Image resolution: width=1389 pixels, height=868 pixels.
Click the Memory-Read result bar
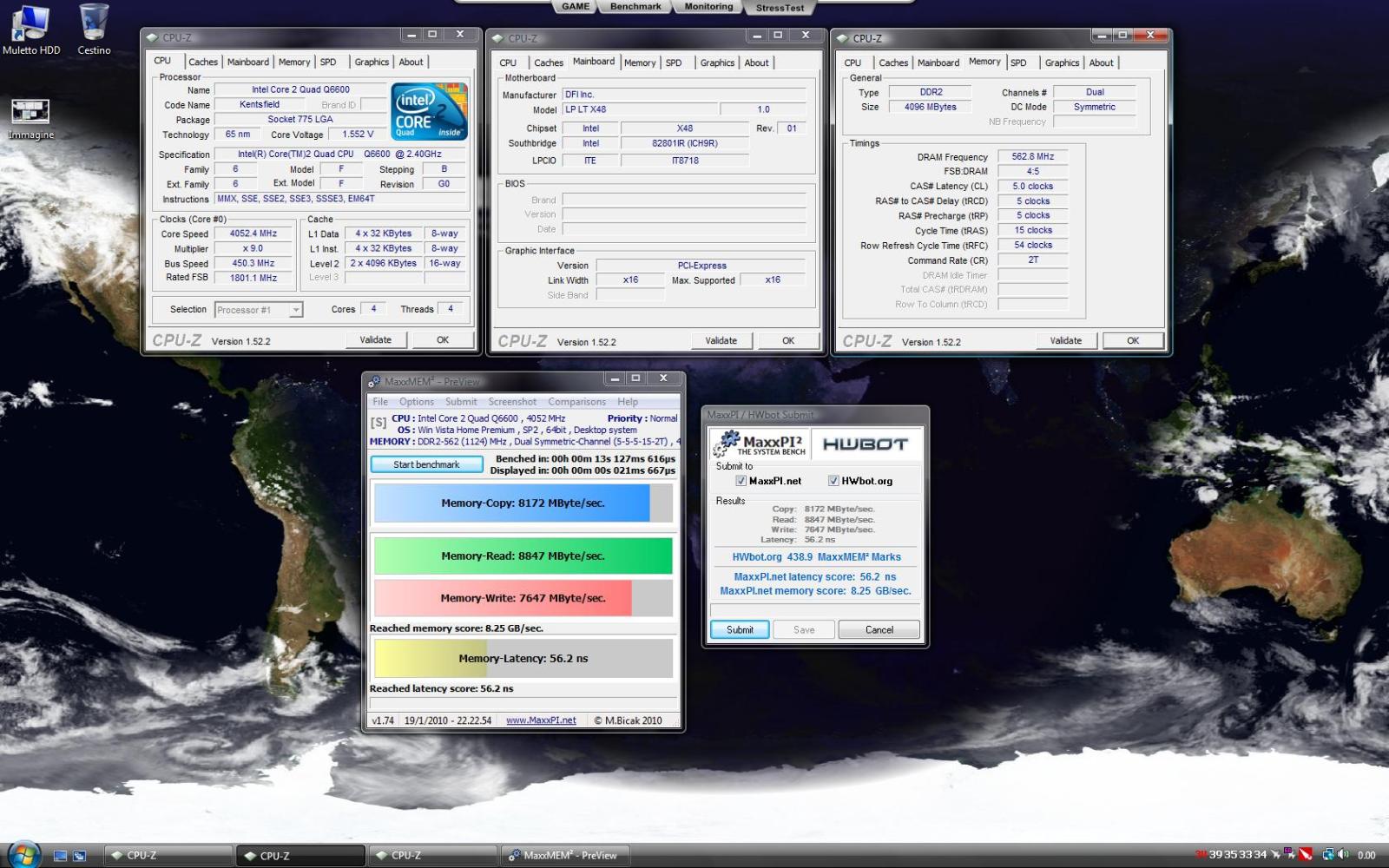[523, 556]
